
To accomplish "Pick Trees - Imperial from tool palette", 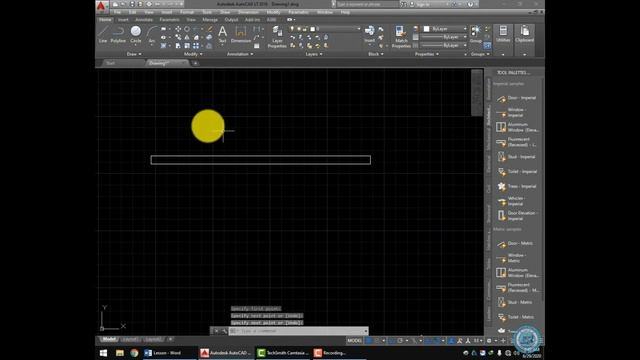I will (x=517, y=186).
